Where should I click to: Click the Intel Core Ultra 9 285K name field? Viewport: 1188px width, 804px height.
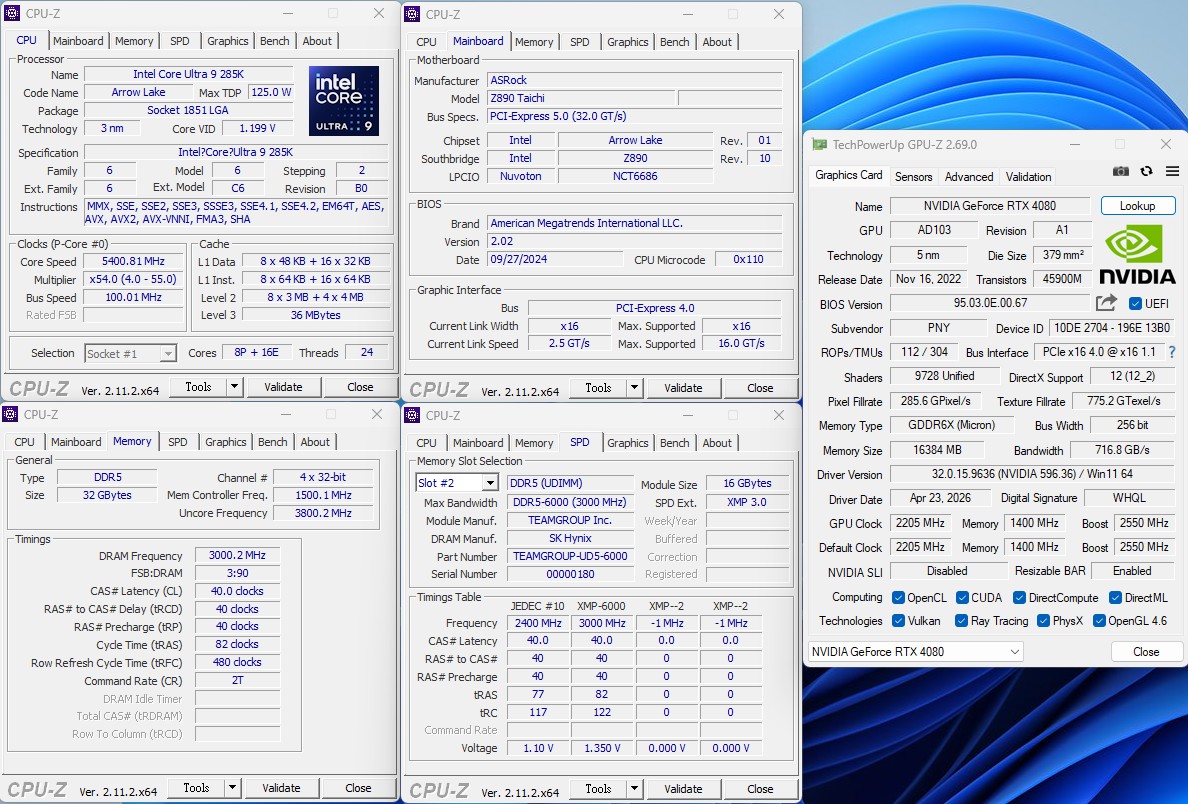tap(189, 74)
